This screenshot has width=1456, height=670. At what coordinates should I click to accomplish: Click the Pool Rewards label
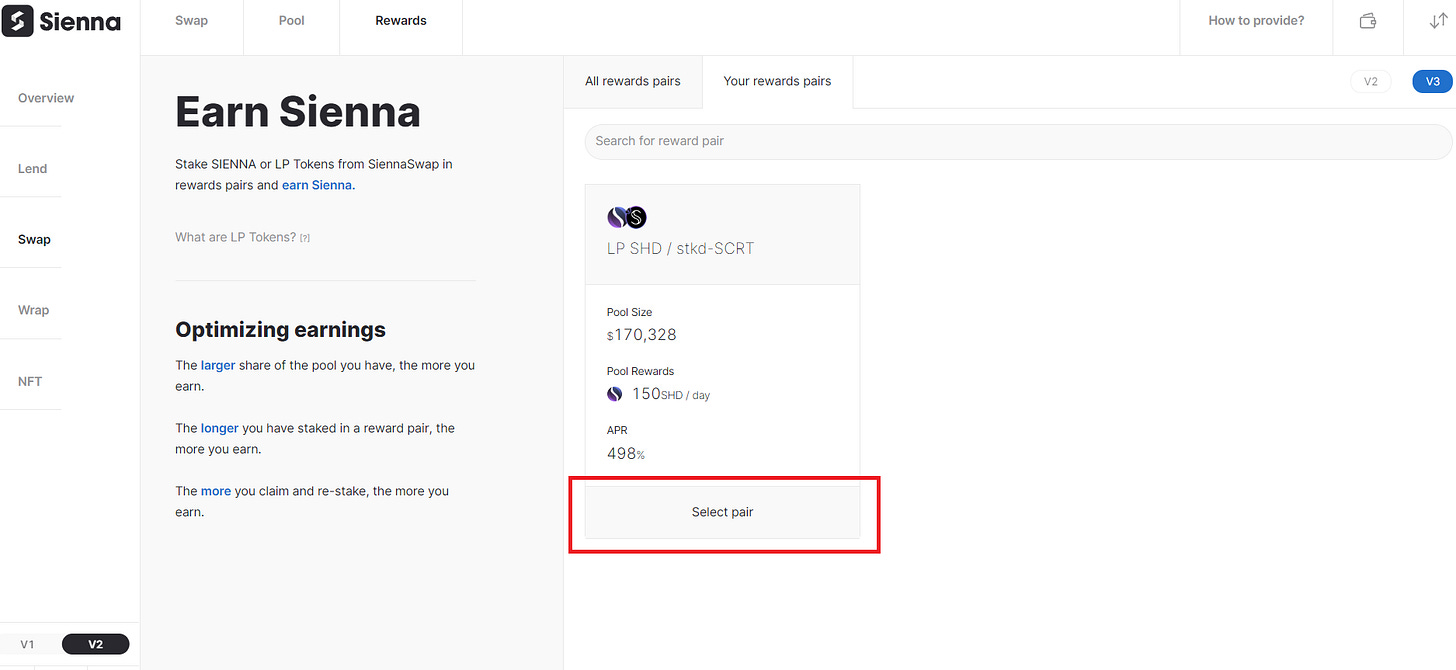640,372
